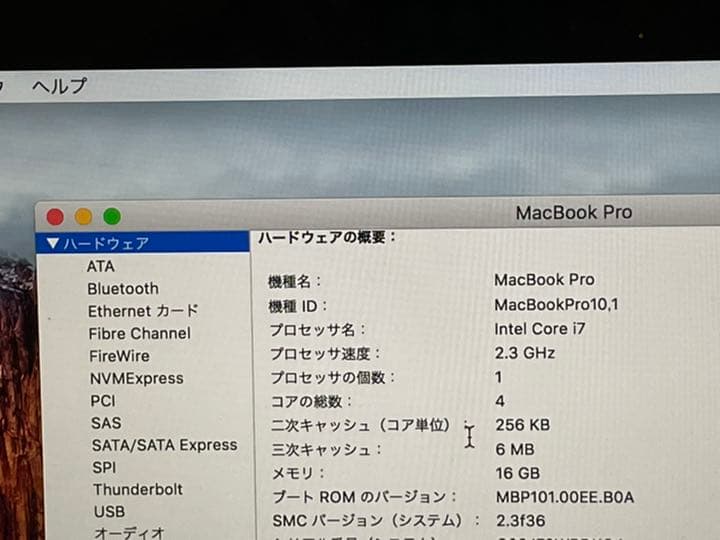The height and width of the screenshot is (540, 720).
Task: Select SATA/SATA Express in sidebar
Action: [165, 445]
